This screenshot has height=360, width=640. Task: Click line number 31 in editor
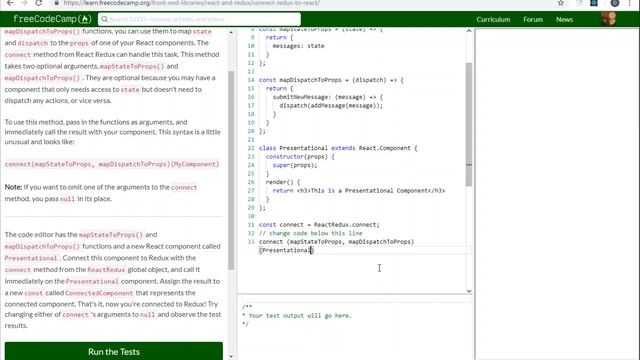pyautogui.click(x=251, y=224)
